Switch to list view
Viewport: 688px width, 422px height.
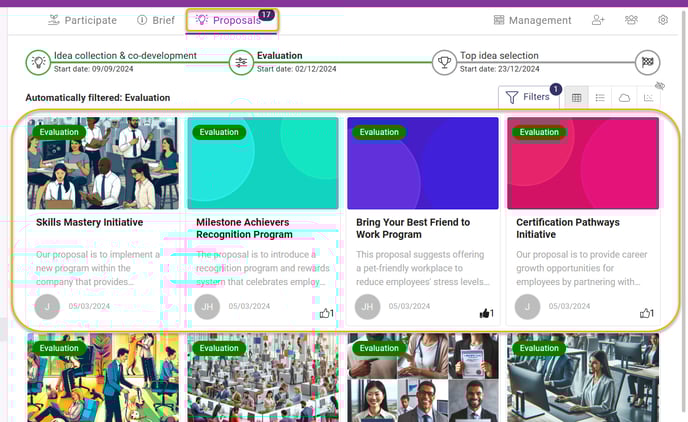[x=600, y=97]
